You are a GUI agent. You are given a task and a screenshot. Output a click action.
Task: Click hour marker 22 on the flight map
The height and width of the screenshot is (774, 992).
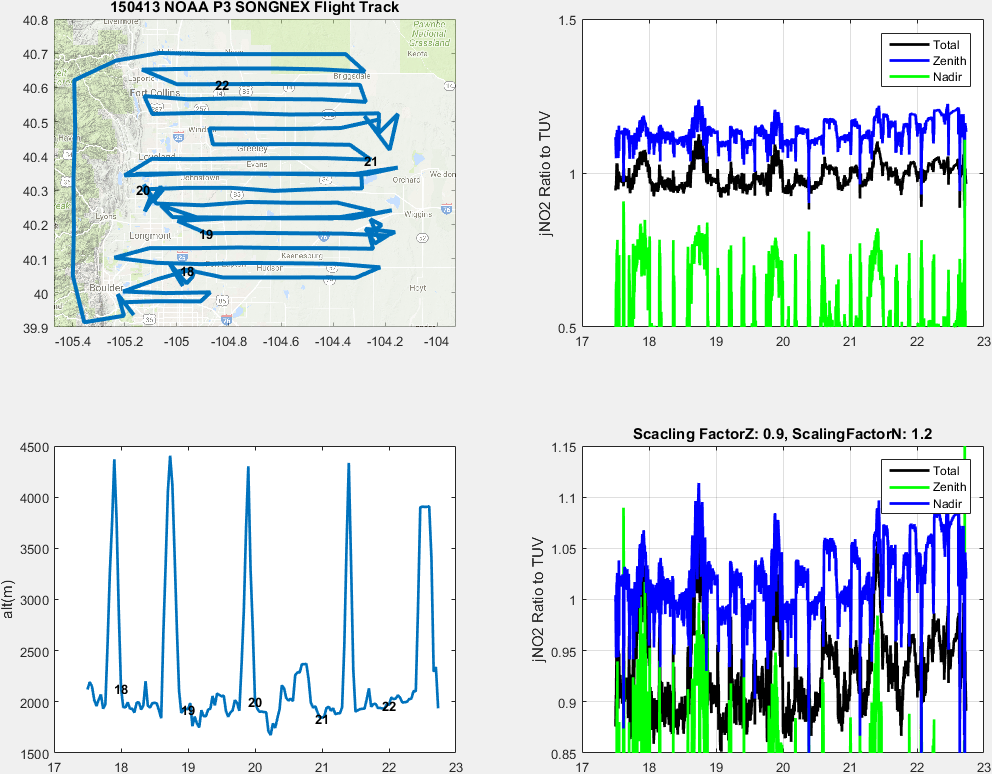222,86
